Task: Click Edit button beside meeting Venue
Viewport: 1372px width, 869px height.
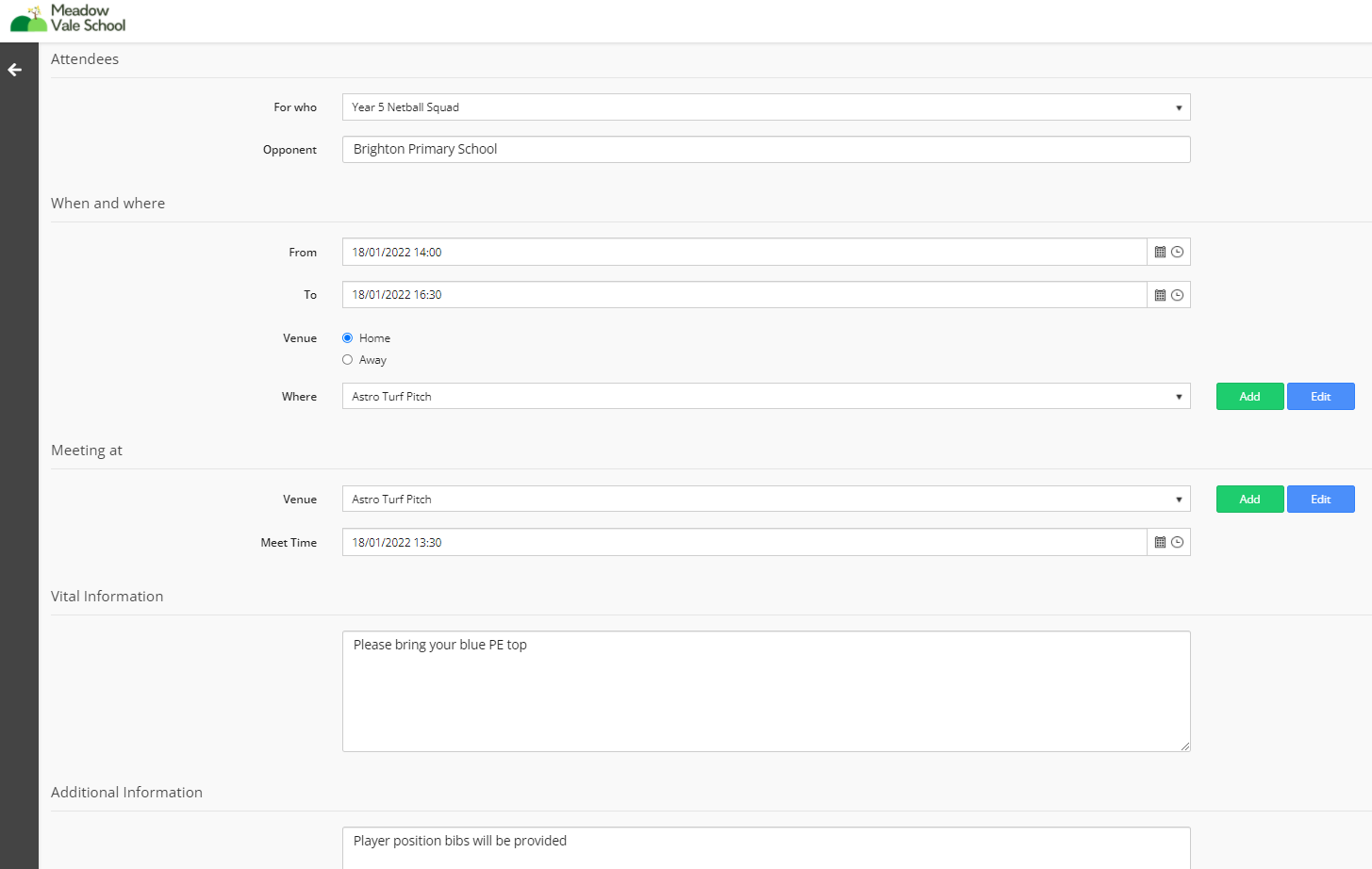Action: 1320,500
